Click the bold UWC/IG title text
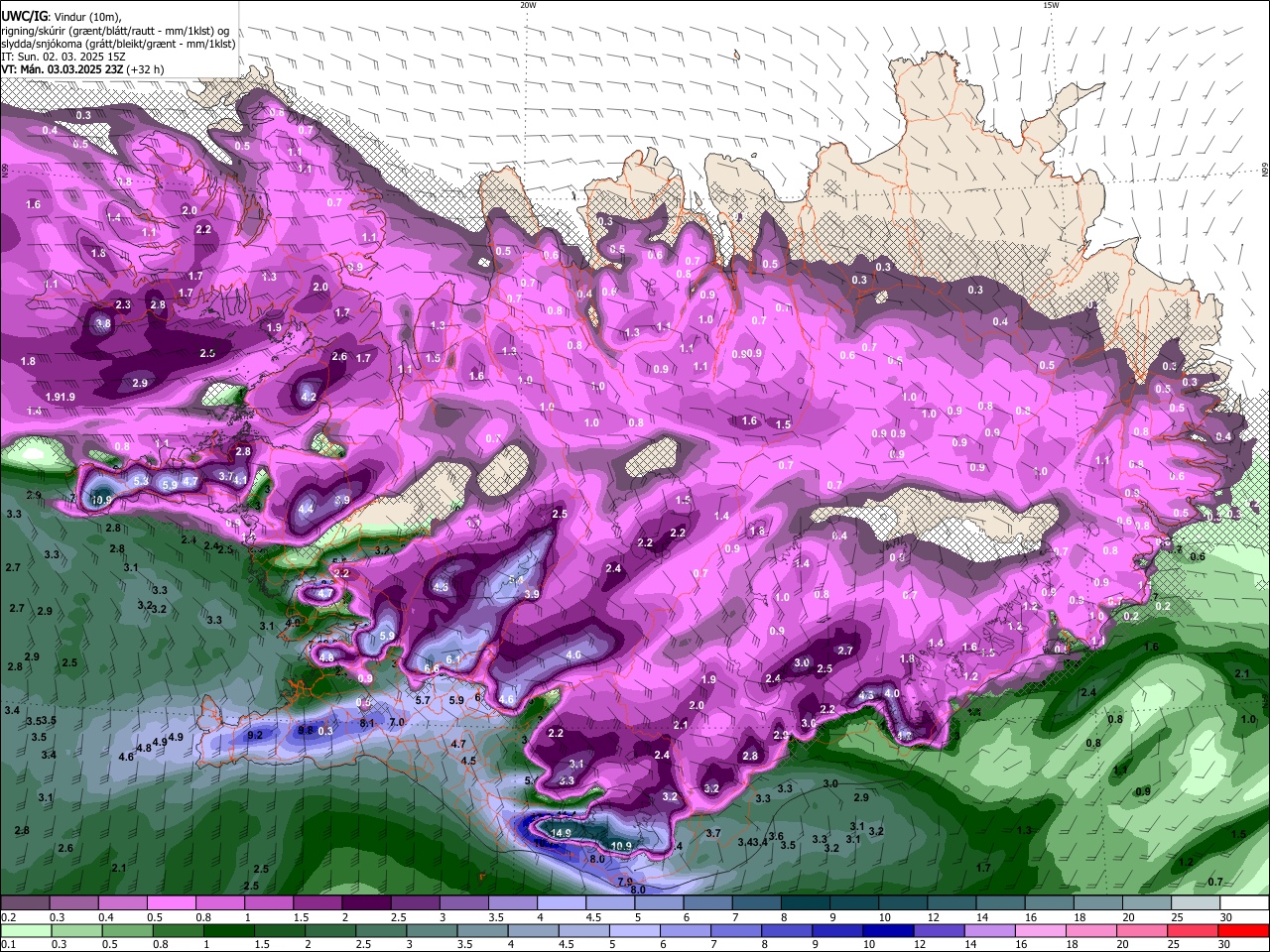Viewport: 1270px width, 952px height. (23, 17)
